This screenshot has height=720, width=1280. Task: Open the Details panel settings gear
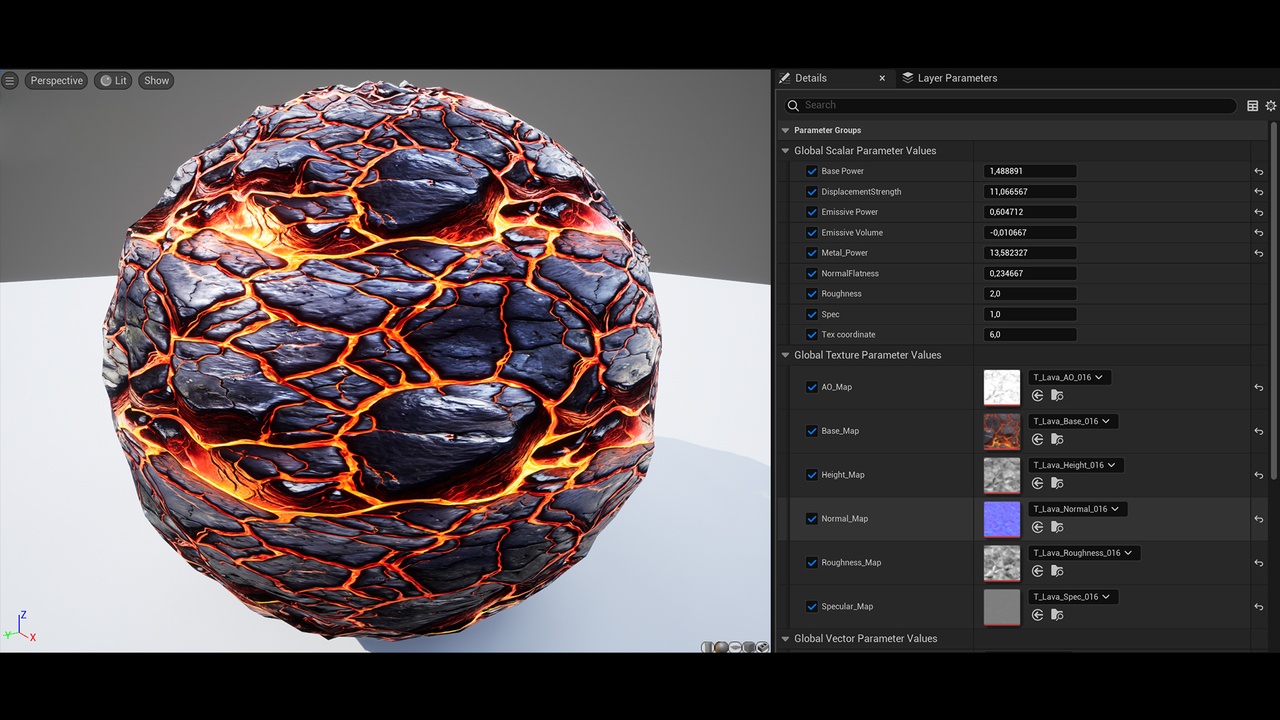(1271, 105)
